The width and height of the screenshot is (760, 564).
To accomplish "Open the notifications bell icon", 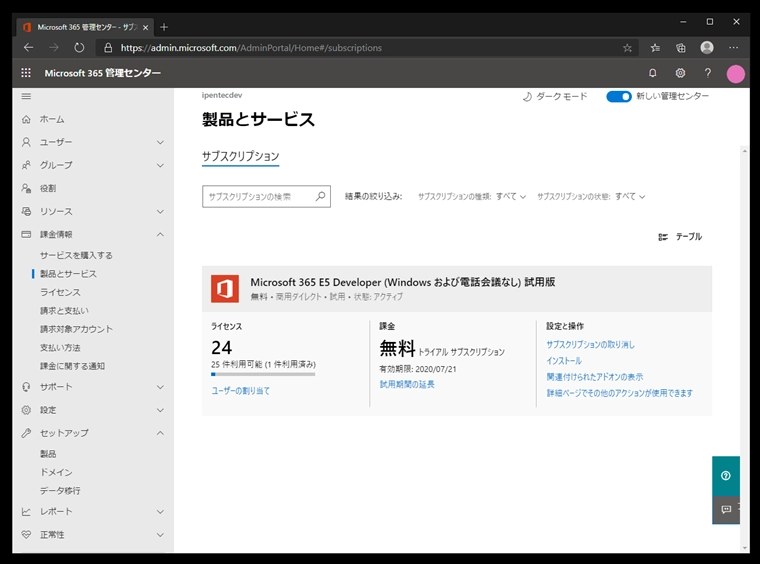I will (652, 73).
